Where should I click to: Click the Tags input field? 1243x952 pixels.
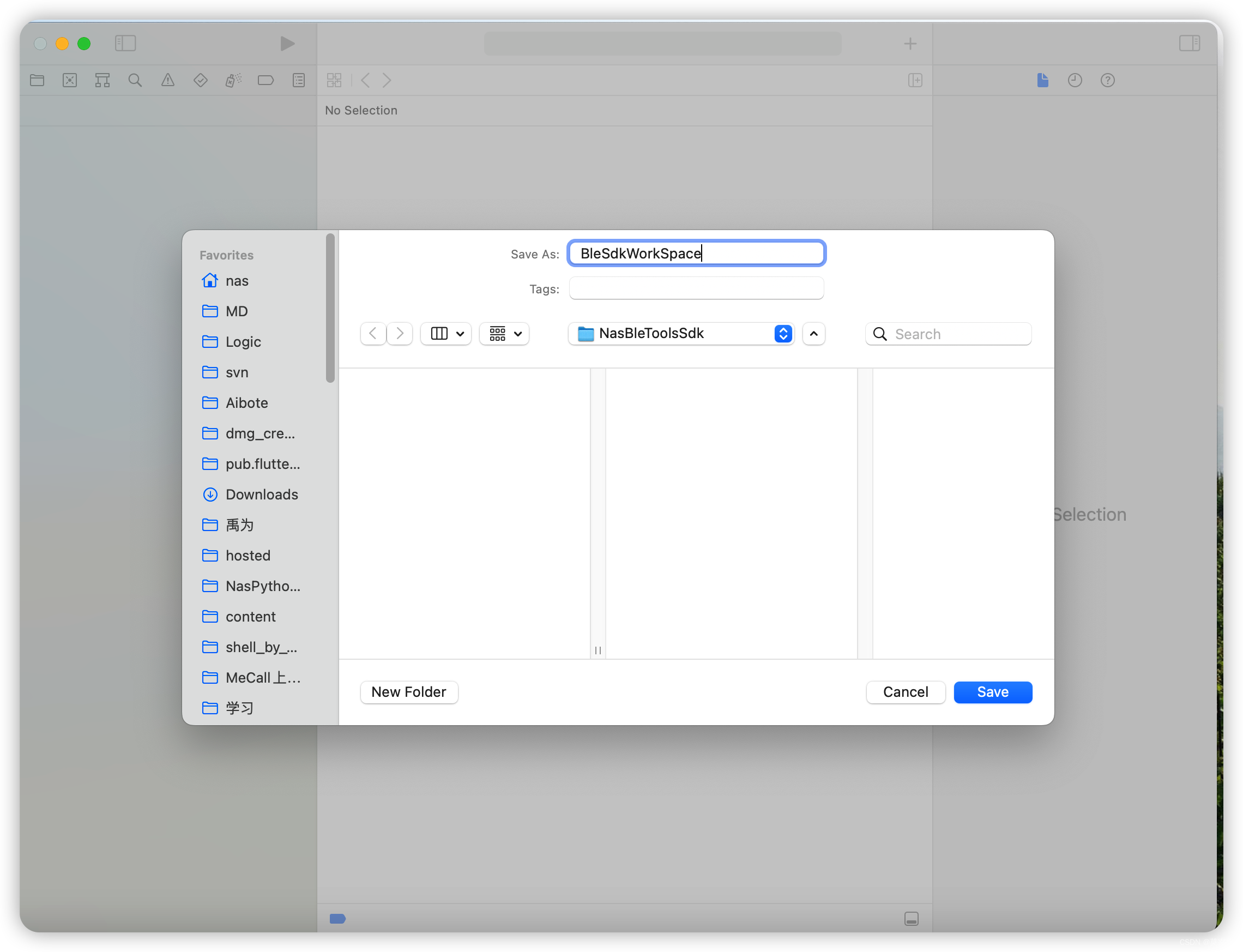[x=696, y=288]
